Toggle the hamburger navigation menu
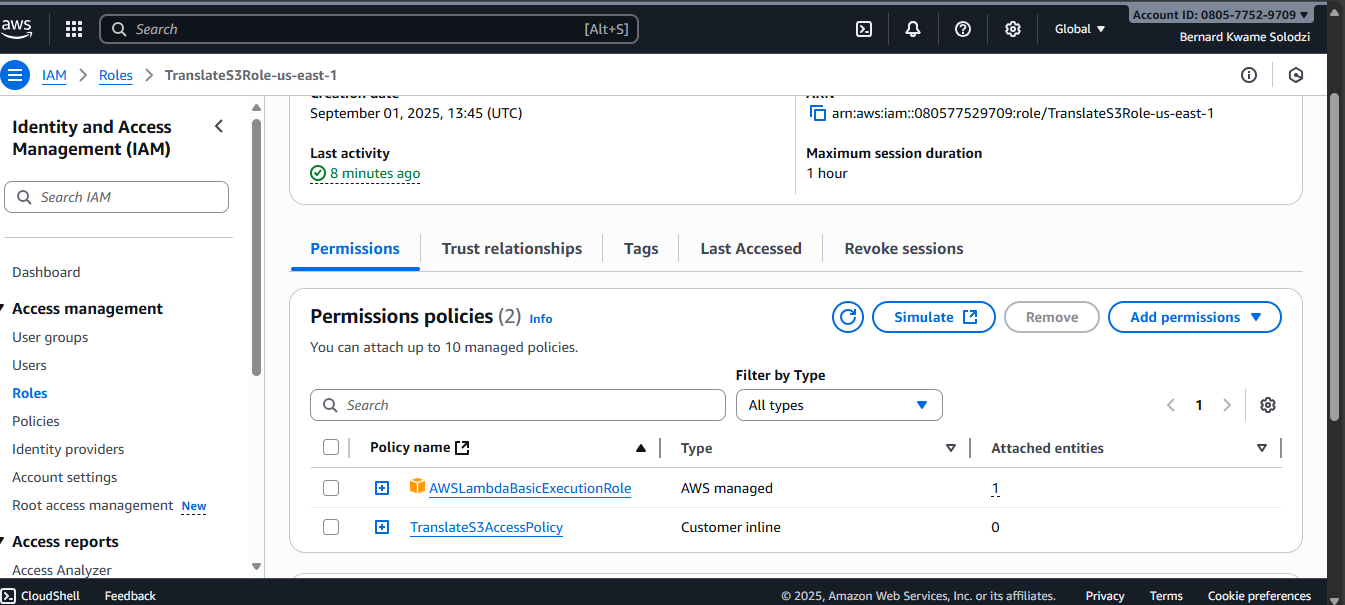The image size is (1345, 605). 15,75
